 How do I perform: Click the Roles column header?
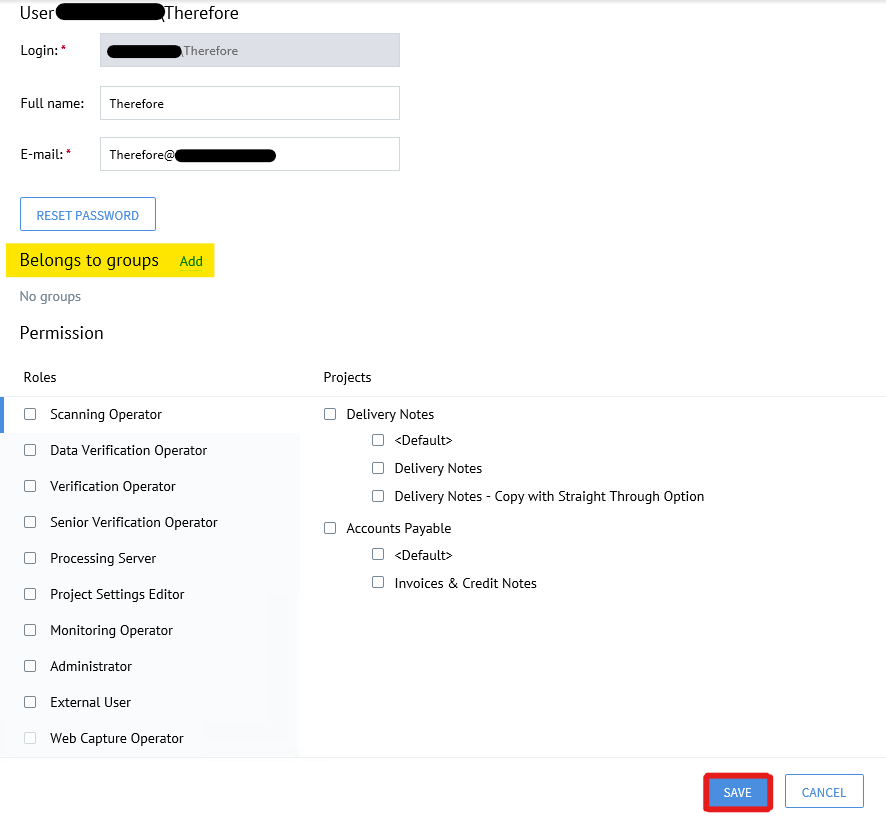(x=40, y=377)
